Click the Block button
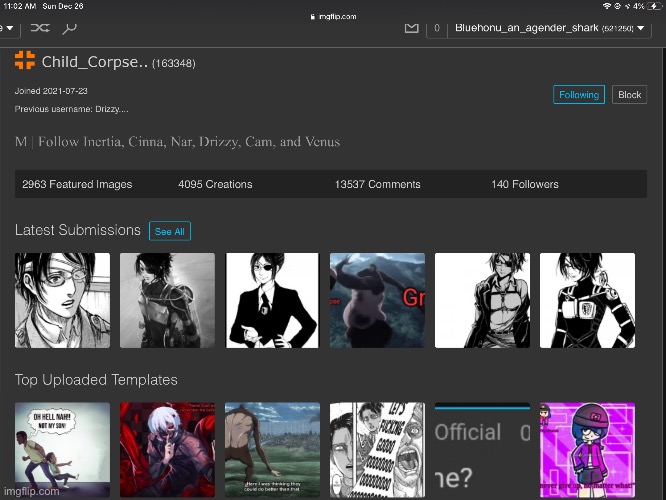 point(629,95)
